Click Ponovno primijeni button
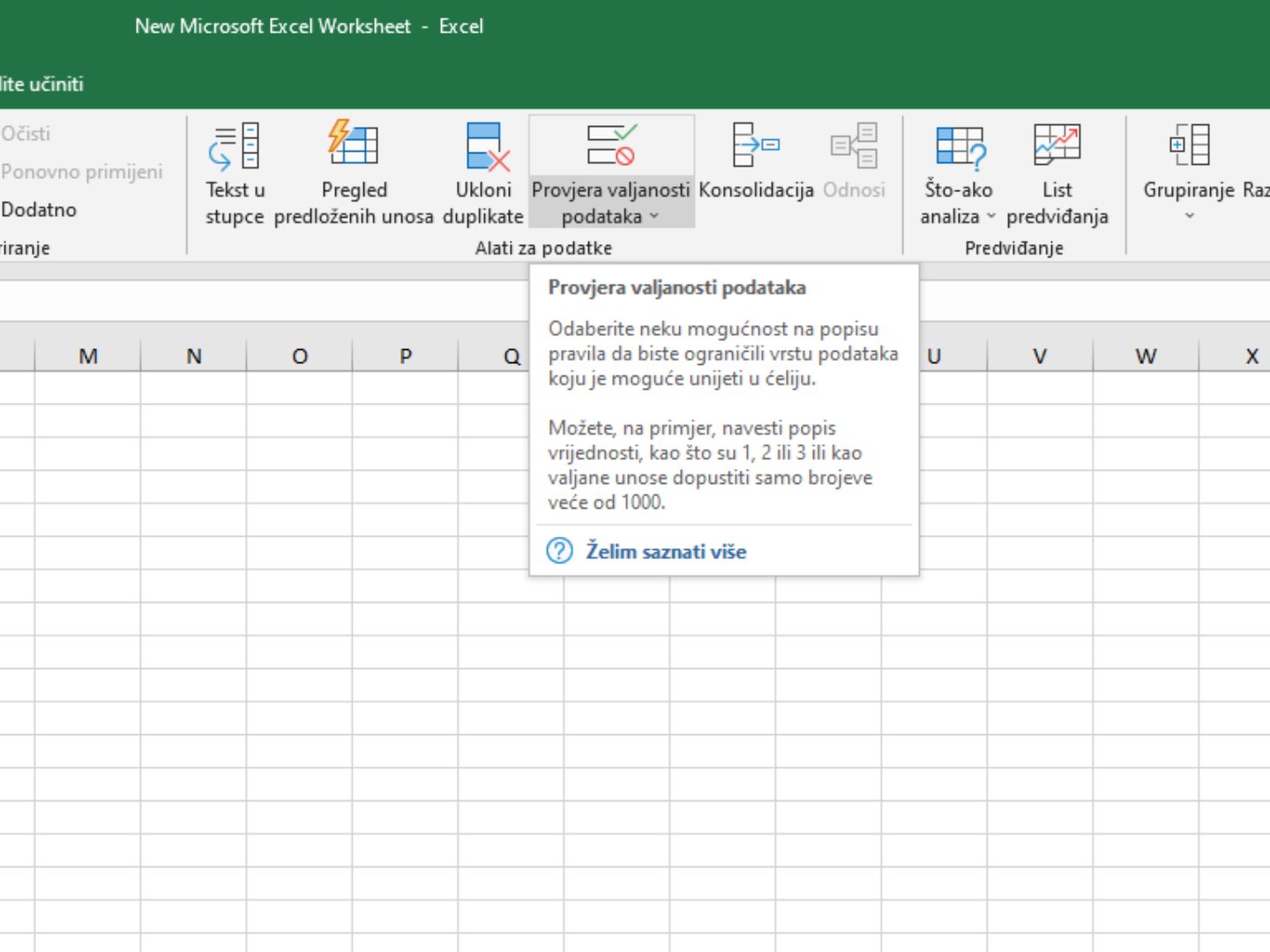This screenshot has height=952, width=1270. 81,172
